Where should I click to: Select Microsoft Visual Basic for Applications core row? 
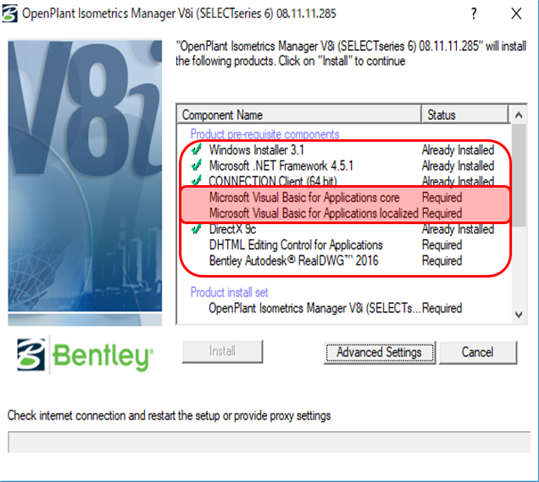pos(344,197)
